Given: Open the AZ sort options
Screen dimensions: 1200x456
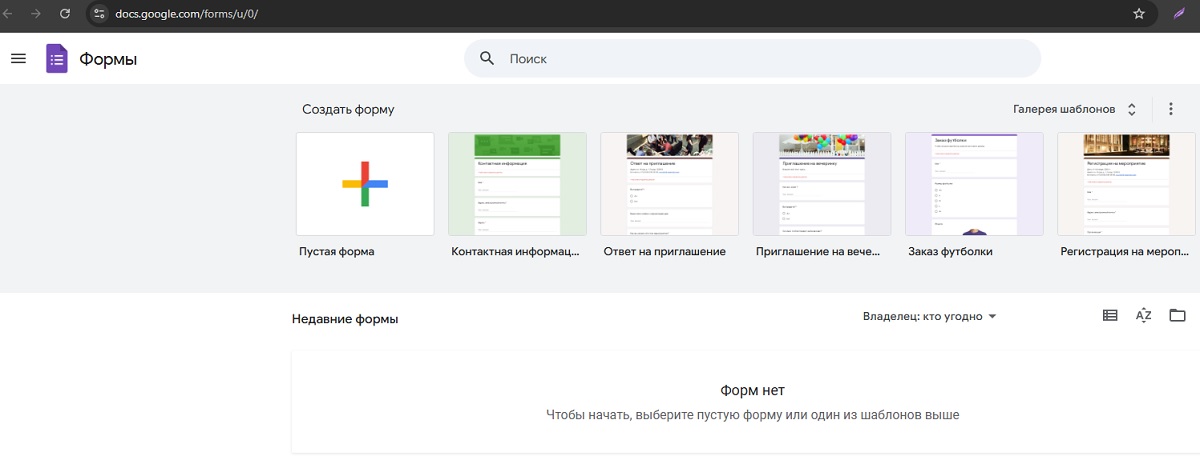Looking at the screenshot, I should point(1144,316).
